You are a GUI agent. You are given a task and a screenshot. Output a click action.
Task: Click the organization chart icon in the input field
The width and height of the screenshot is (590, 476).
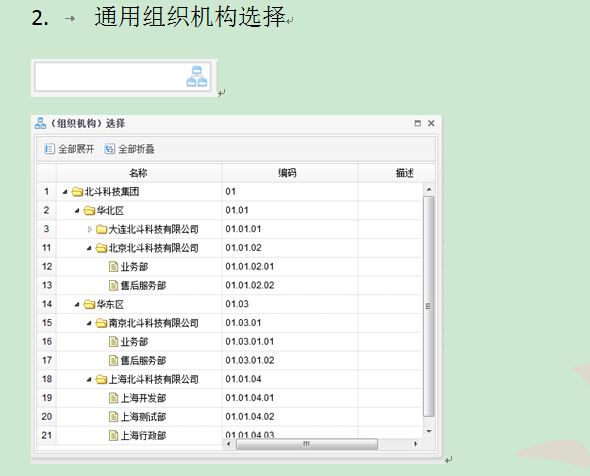click(197, 76)
